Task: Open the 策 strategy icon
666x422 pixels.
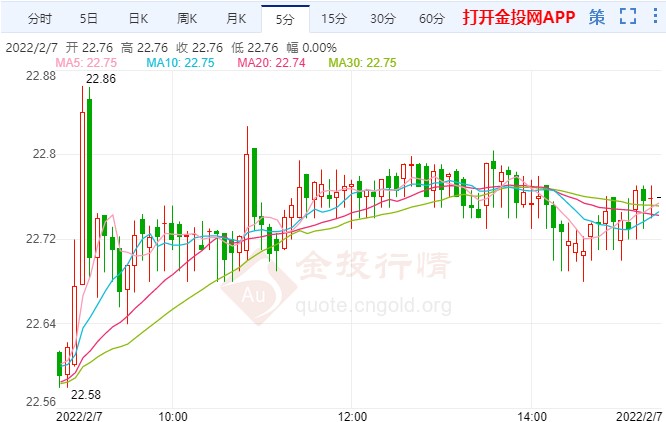Action: pyautogui.click(x=597, y=17)
